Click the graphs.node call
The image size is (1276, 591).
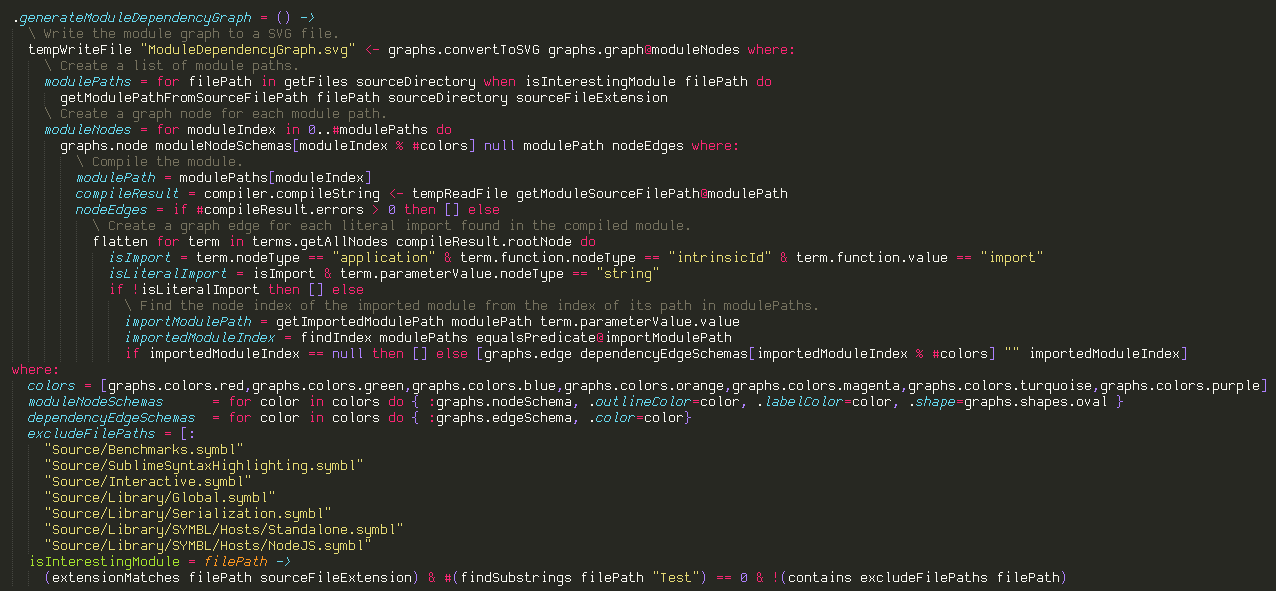point(104,145)
